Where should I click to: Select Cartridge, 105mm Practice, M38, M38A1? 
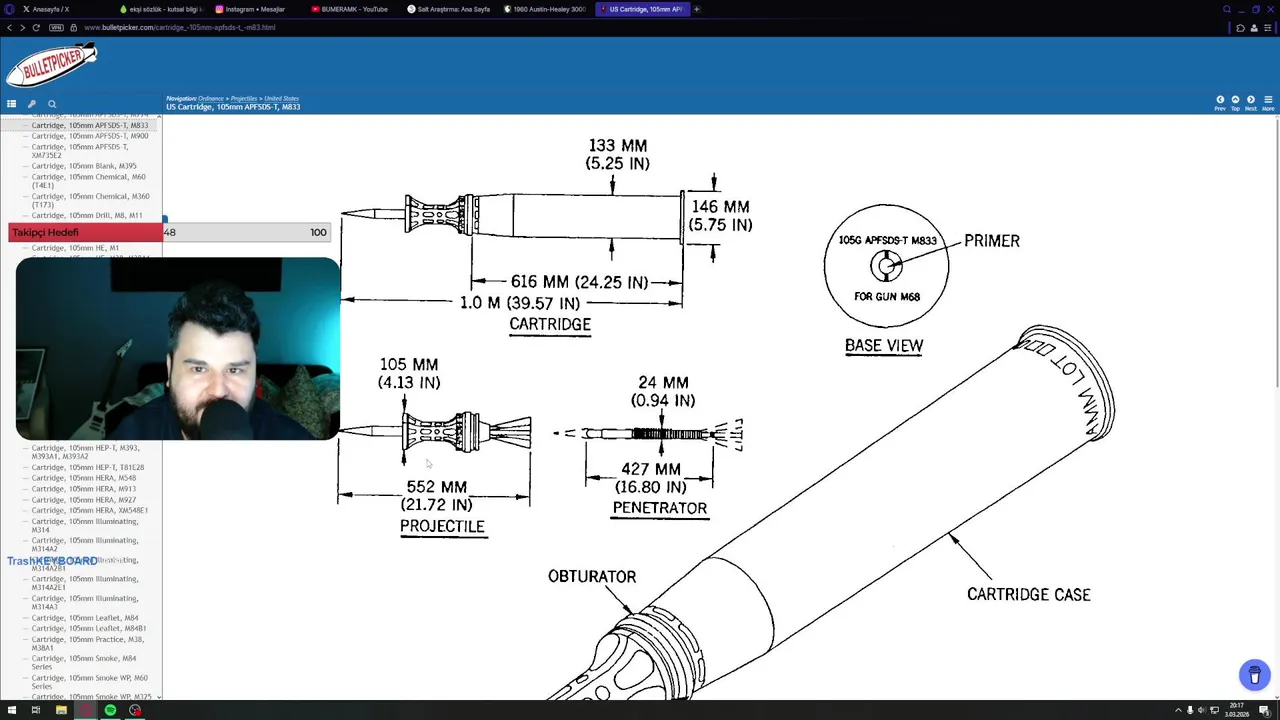[87, 643]
